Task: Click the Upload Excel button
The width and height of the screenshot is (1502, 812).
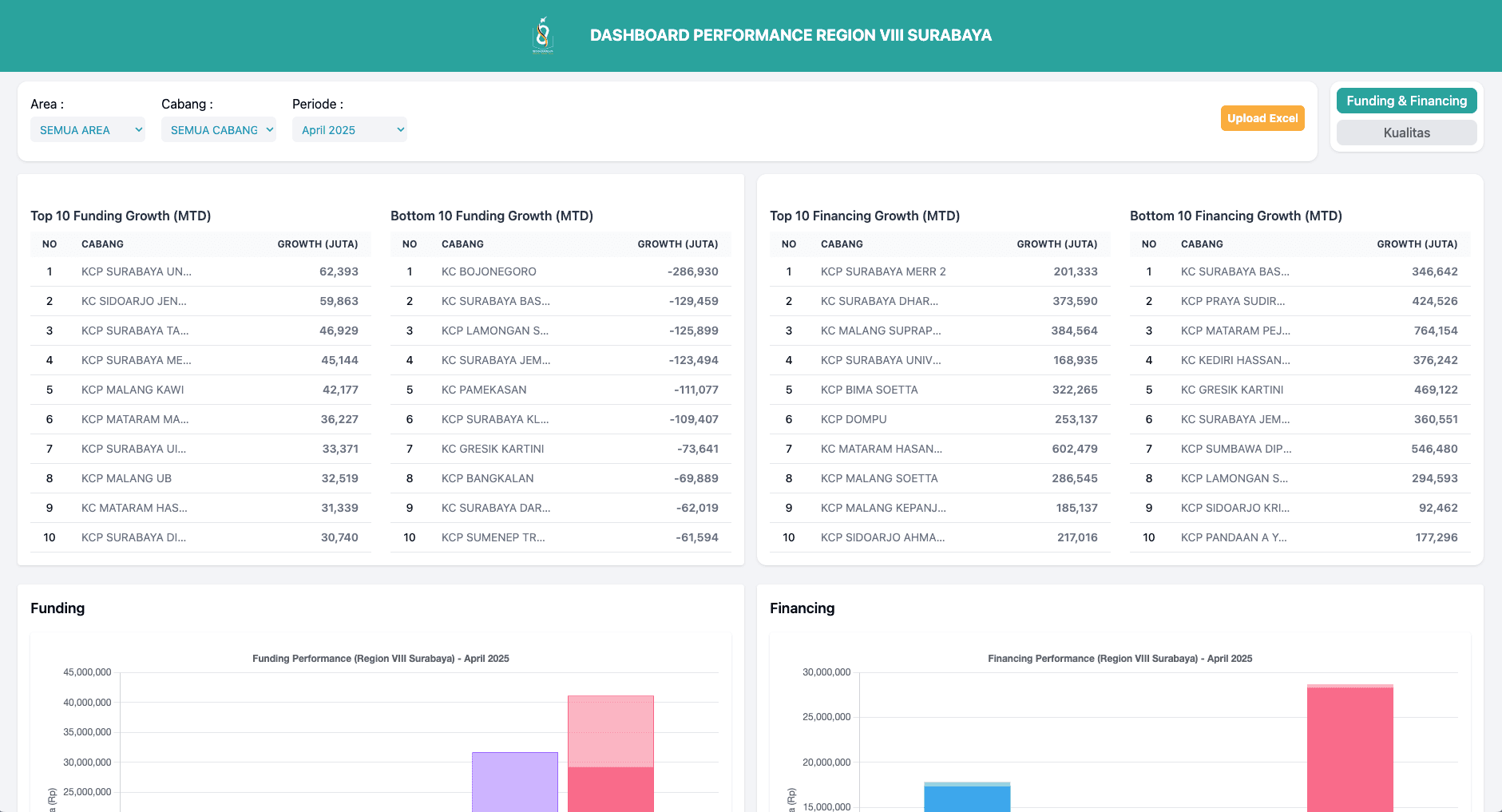Action: click(x=1262, y=117)
